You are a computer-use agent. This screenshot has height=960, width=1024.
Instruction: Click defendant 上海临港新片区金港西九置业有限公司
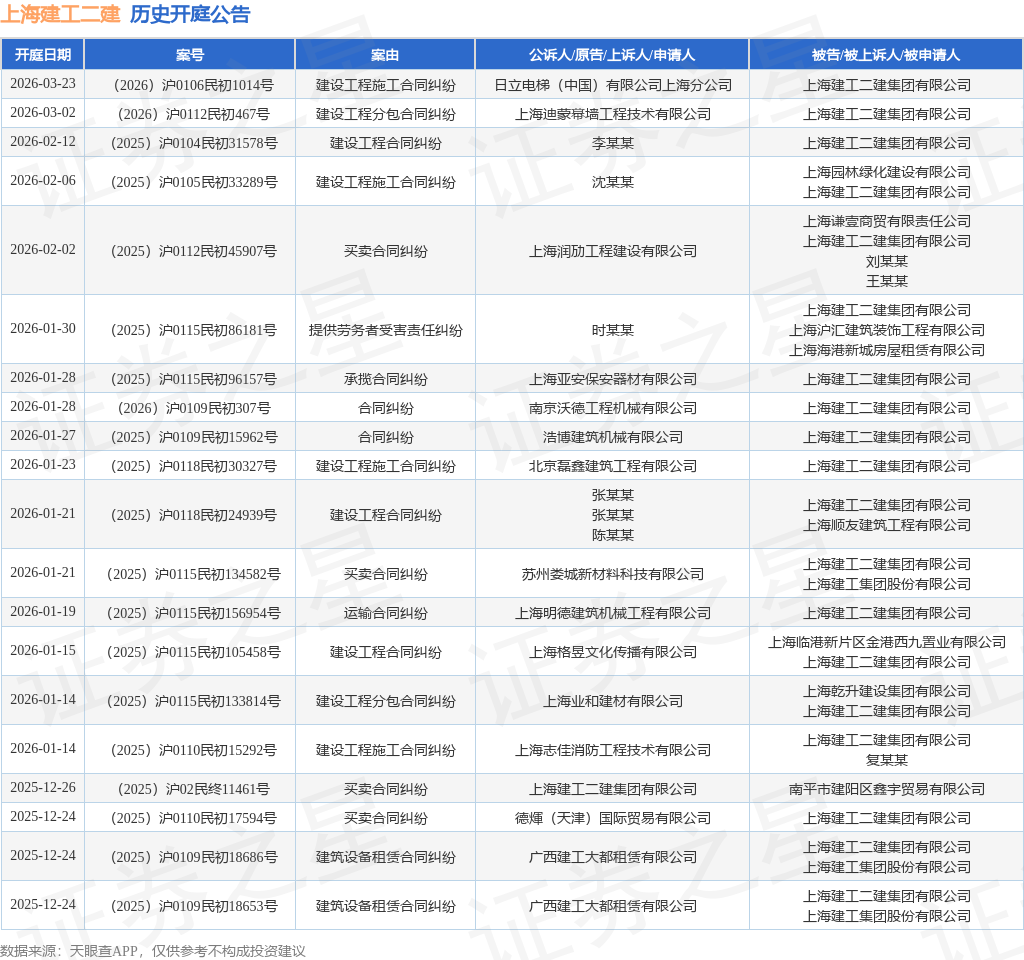pyautogui.click(x=886, y=642)
